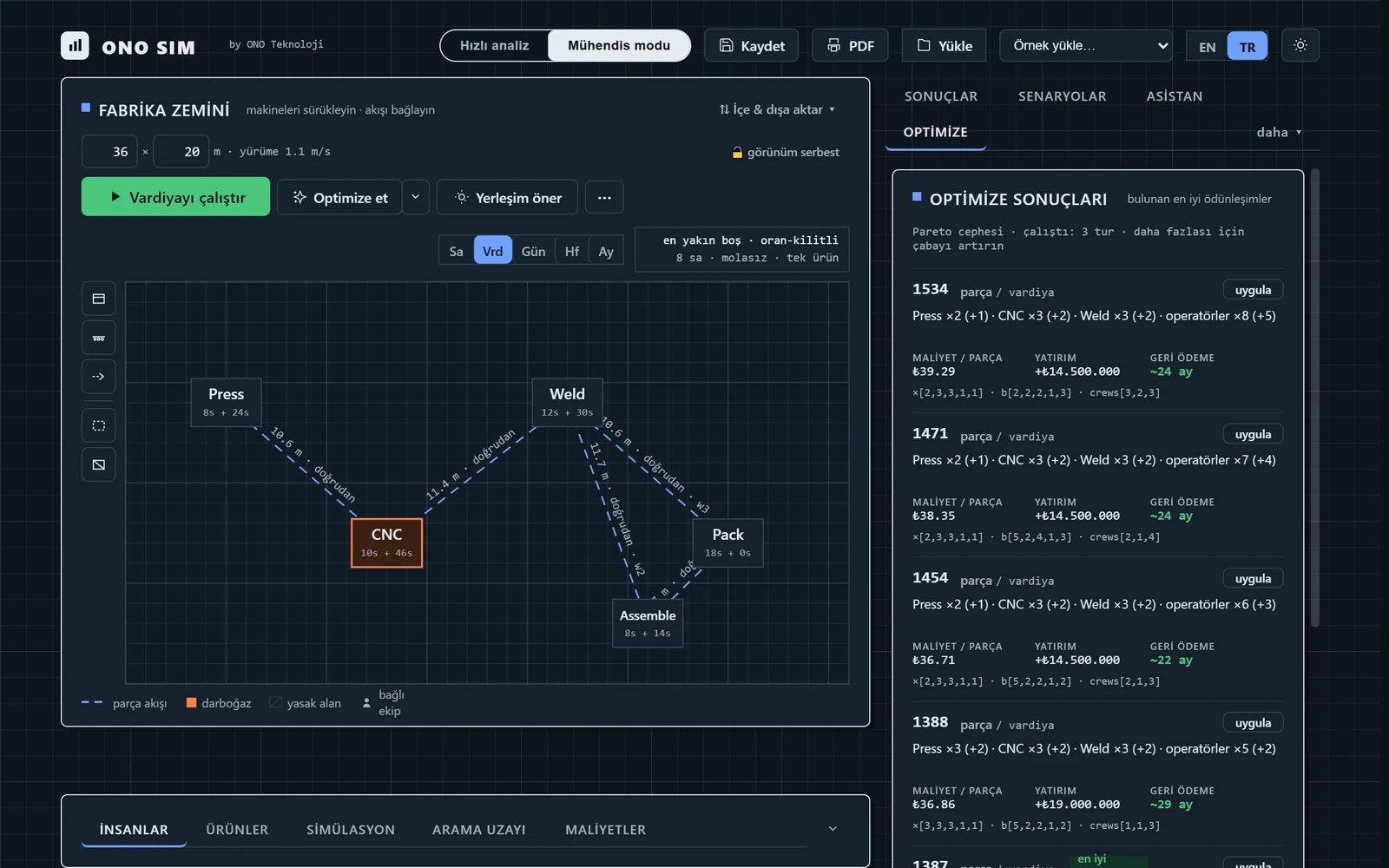Apply the 1534 parça result with uygula
The image size is (1389, 868).
(1253, 290)
